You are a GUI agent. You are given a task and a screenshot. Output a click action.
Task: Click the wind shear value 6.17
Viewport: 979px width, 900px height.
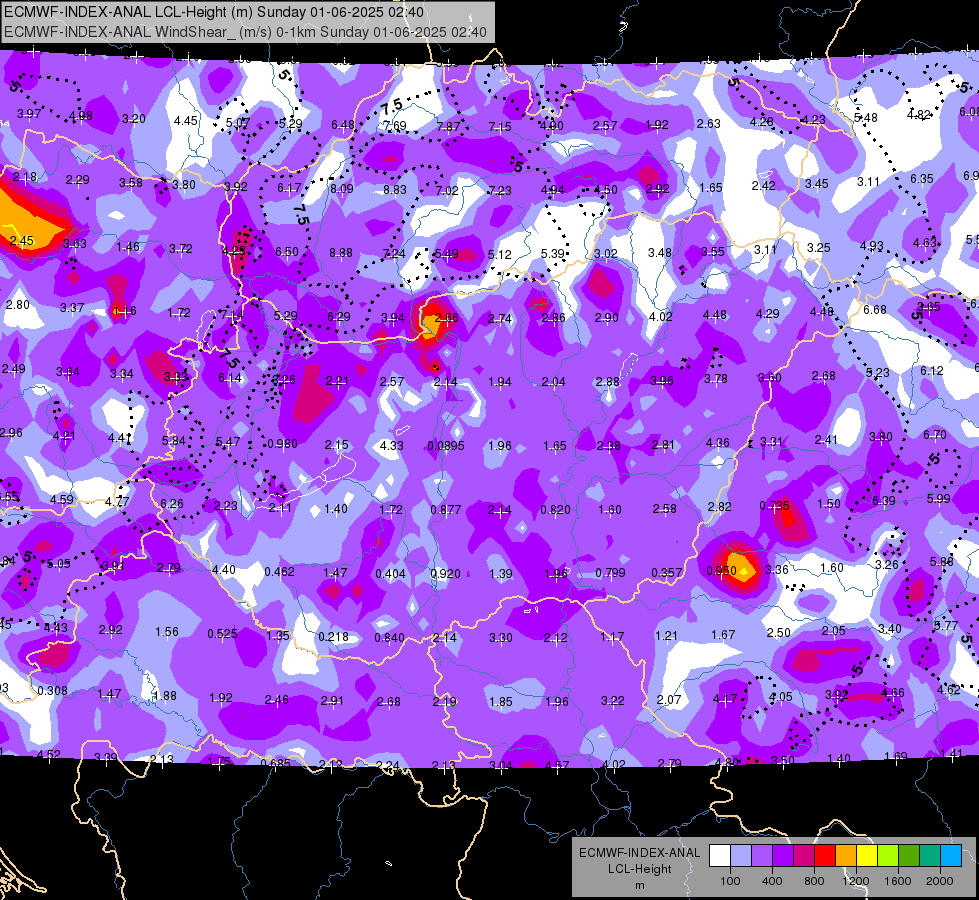point(289,188)
